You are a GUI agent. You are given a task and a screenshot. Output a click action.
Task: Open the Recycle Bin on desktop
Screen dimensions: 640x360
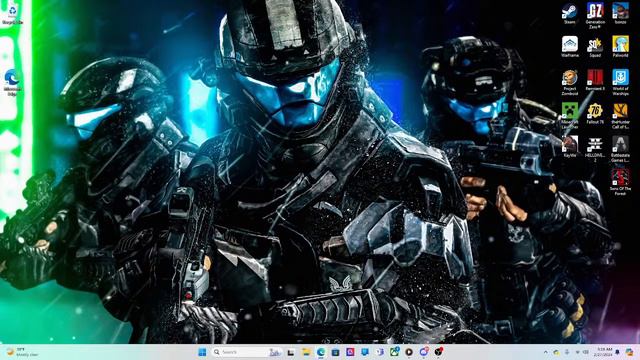(x=12, y=14)
